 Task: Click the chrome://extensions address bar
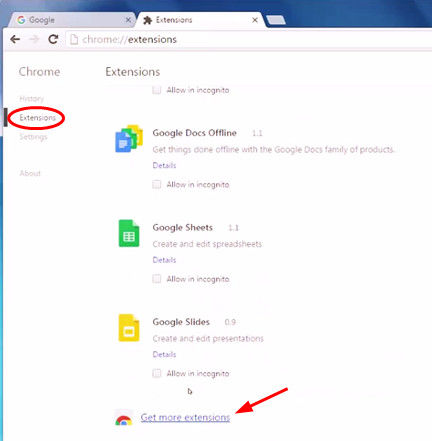tap(248, 40)
